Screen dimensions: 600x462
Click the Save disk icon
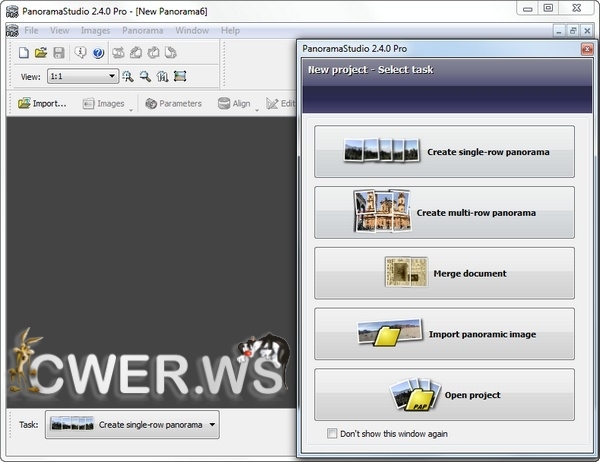pos(58,52)
